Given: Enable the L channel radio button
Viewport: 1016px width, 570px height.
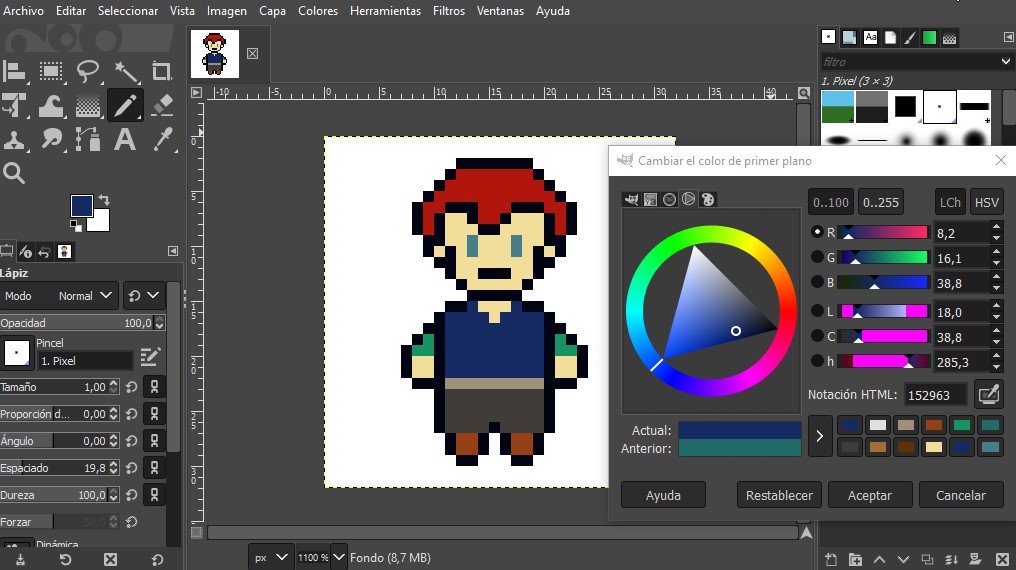Looking at the screenshot, I should point(817,311).
